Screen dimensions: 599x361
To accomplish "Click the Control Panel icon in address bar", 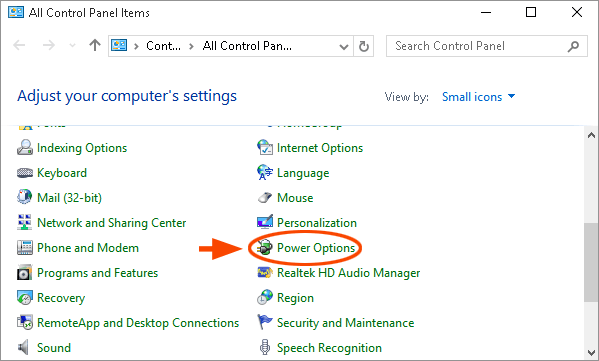I will (119, 45).
